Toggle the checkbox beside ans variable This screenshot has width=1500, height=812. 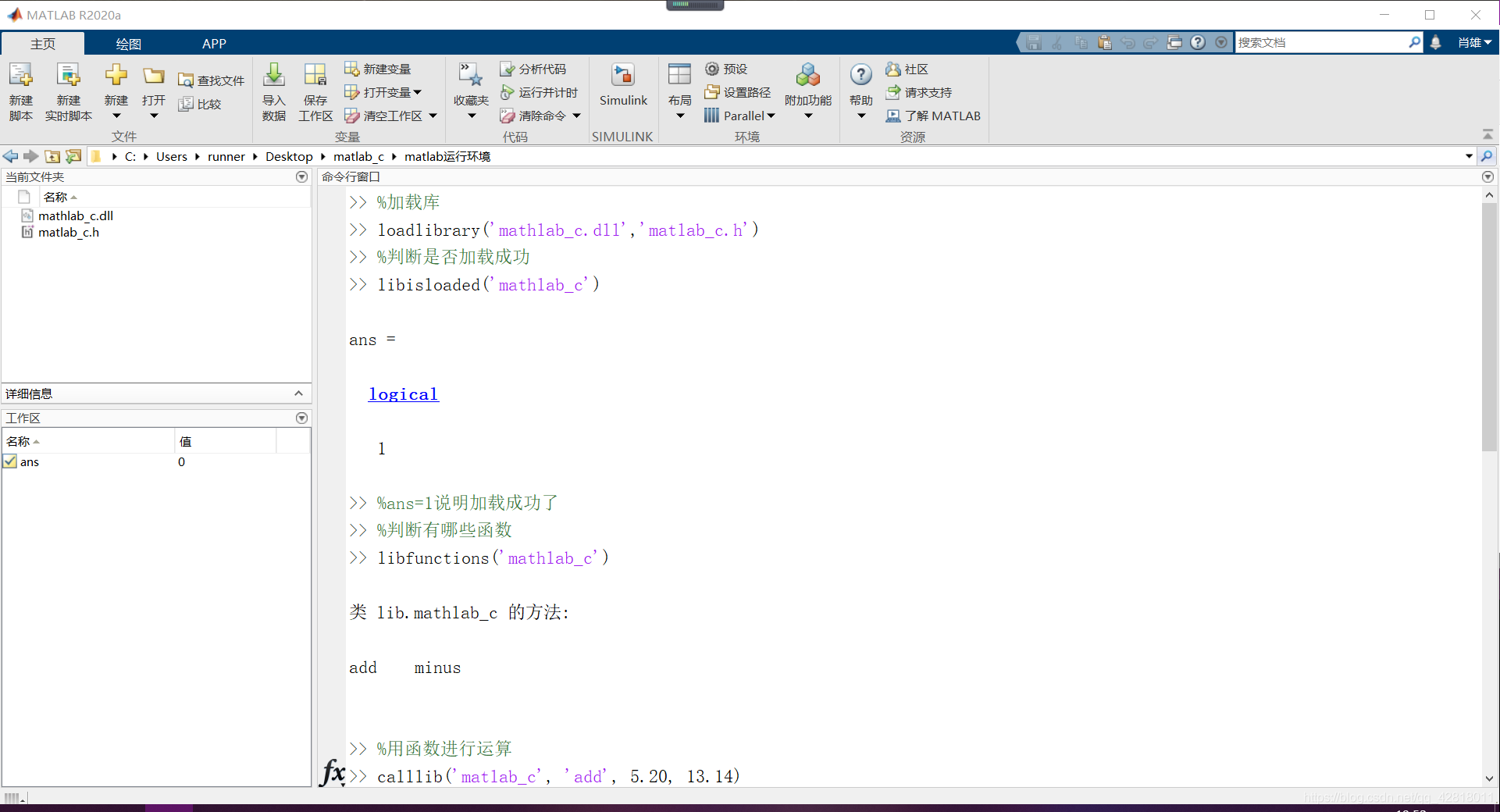(9, 461)
